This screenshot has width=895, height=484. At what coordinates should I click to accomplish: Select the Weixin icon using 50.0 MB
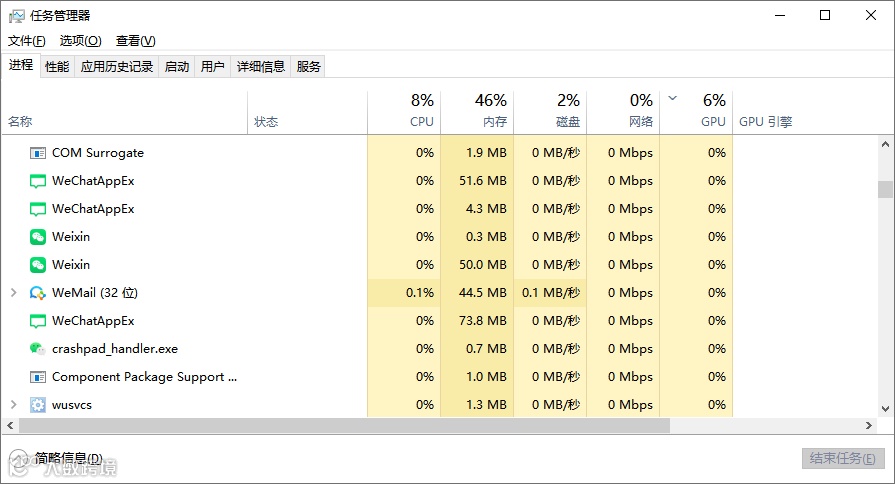pos(38,265)
